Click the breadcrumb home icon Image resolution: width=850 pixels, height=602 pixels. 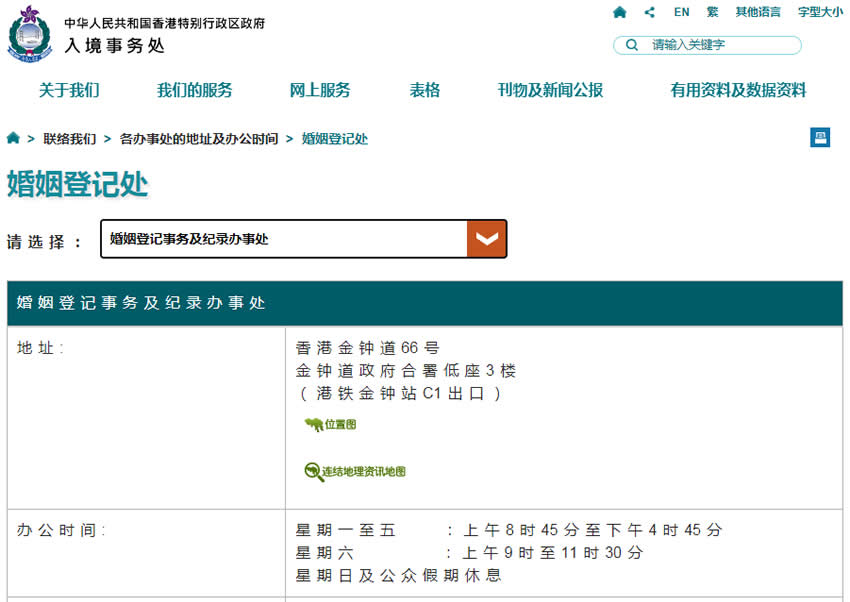(x=13, y=138)
